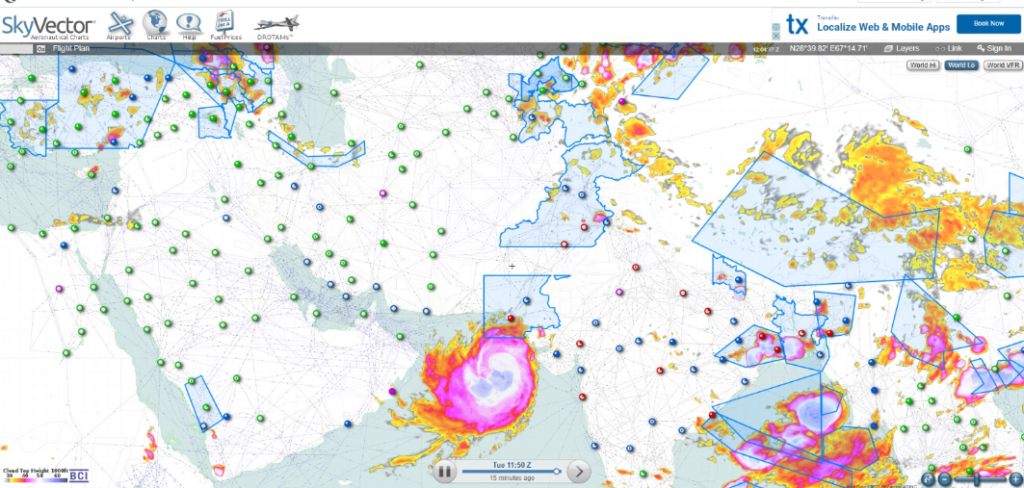The width and height of the screenshot is (1024, 488).
Task: Select the World Lo chart
Action: [961, 65]
